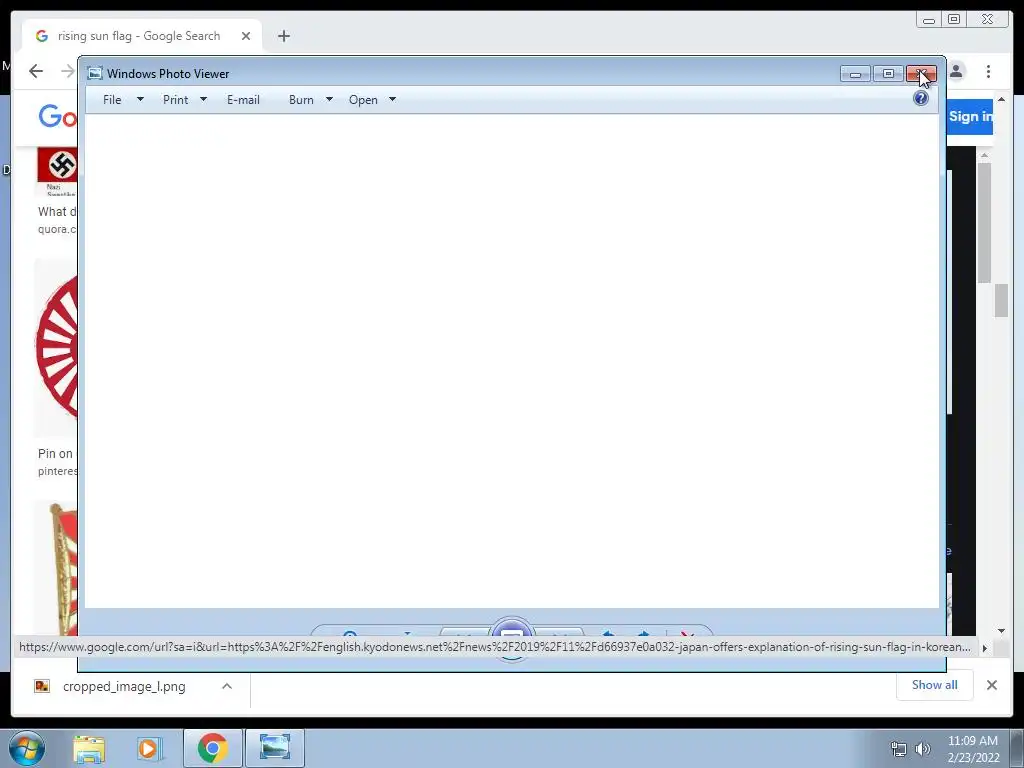Restore the Chrome window size
Viewport: 1024px width, 768px height.
pos(953,20)
